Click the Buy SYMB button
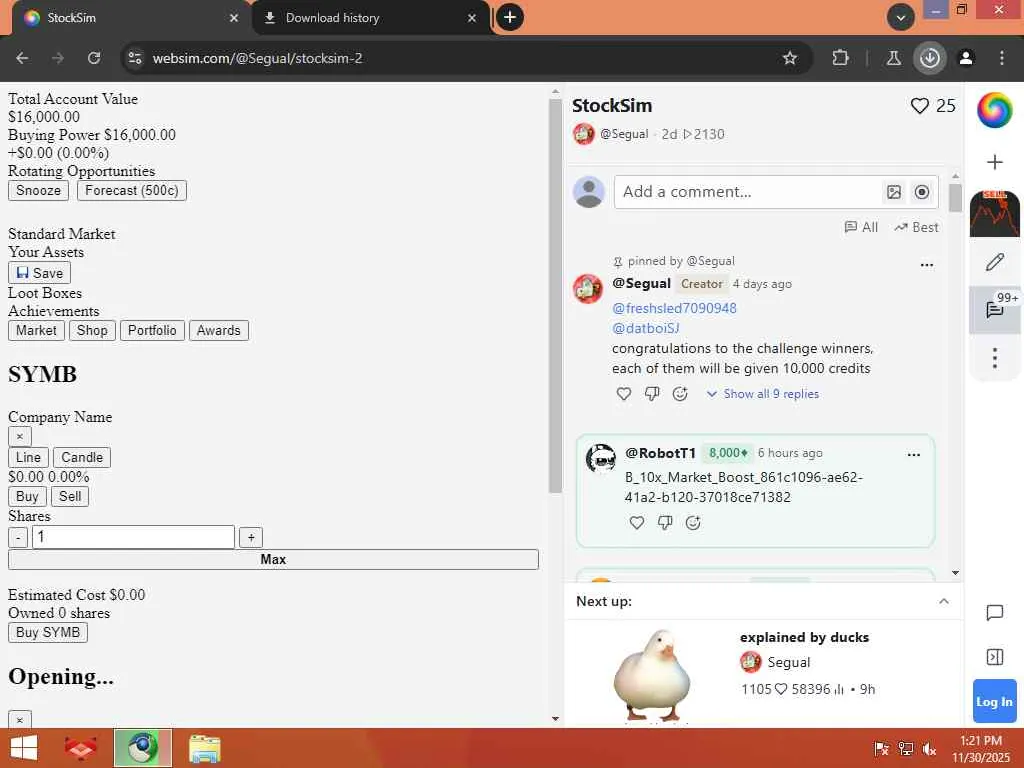 (48, 632)
